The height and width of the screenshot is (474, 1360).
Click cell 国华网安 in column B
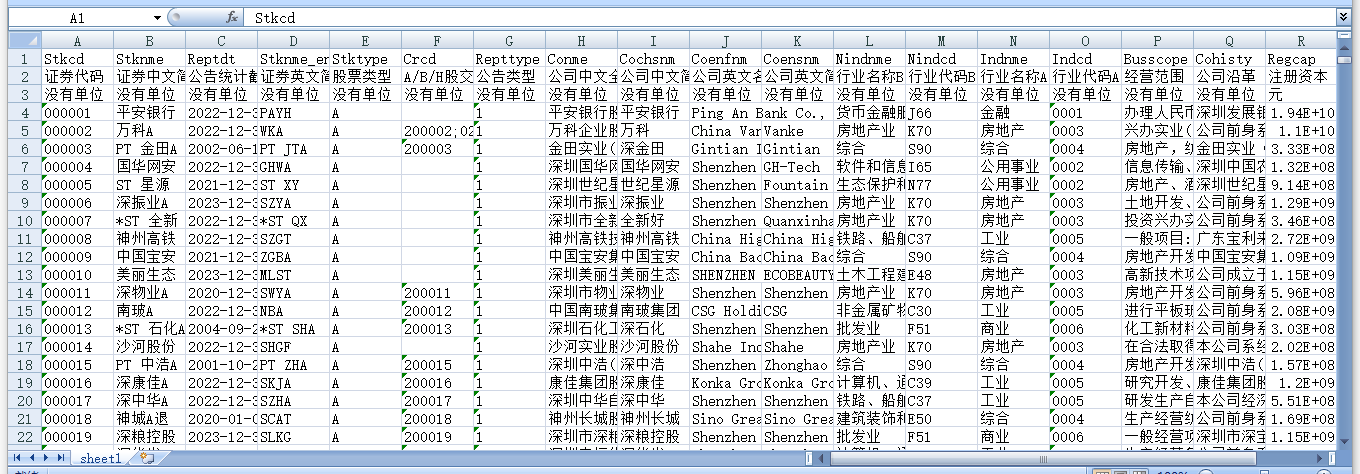[x=148, y=166]
